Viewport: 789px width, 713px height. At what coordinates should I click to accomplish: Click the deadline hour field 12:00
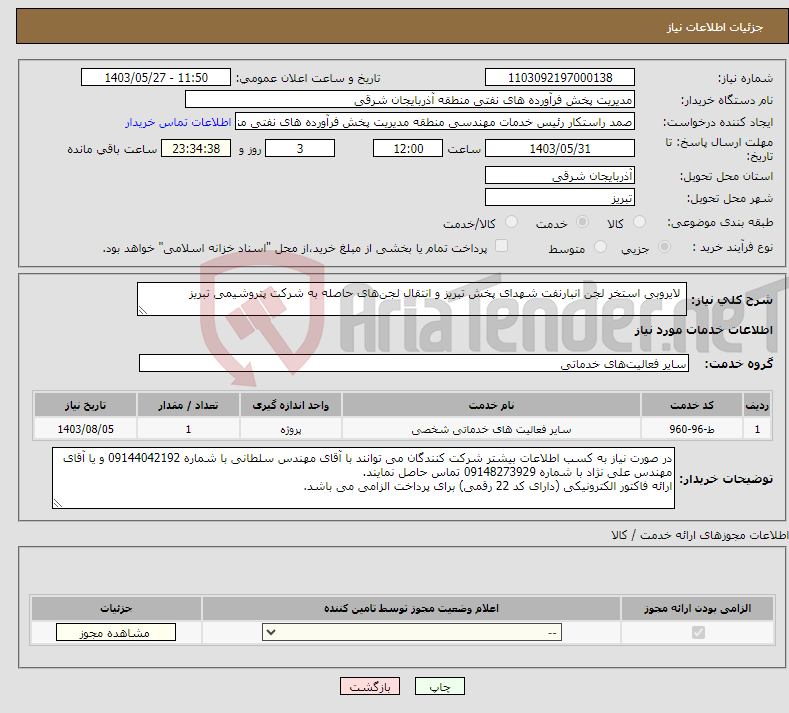(x=408, y=148)
